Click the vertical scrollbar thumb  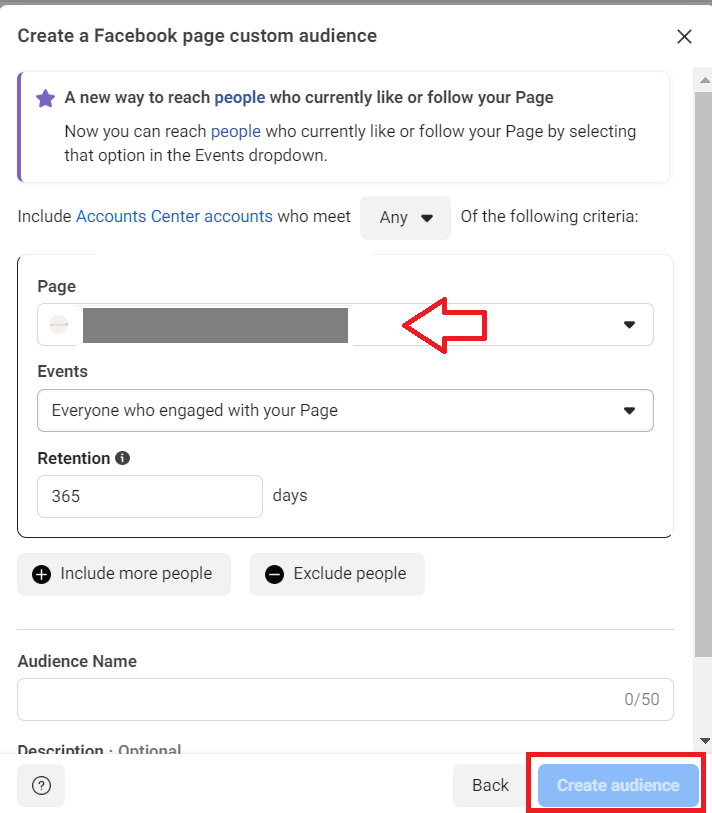pos(703,374)
